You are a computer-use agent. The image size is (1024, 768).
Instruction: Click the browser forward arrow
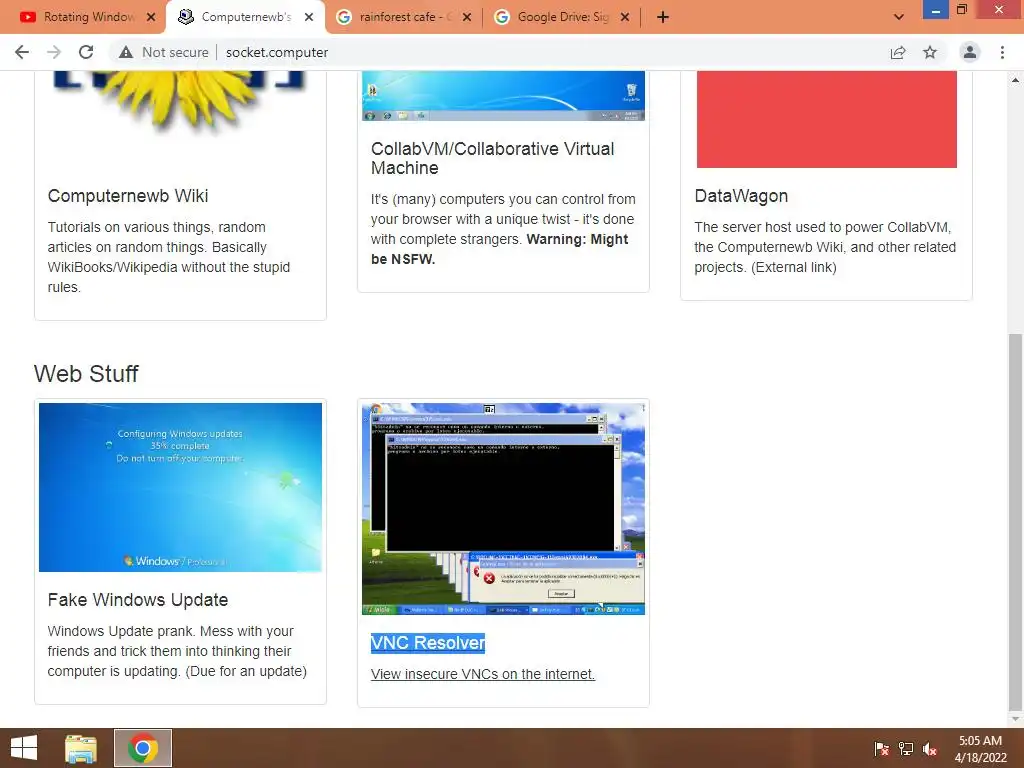[x=54, y=52]
